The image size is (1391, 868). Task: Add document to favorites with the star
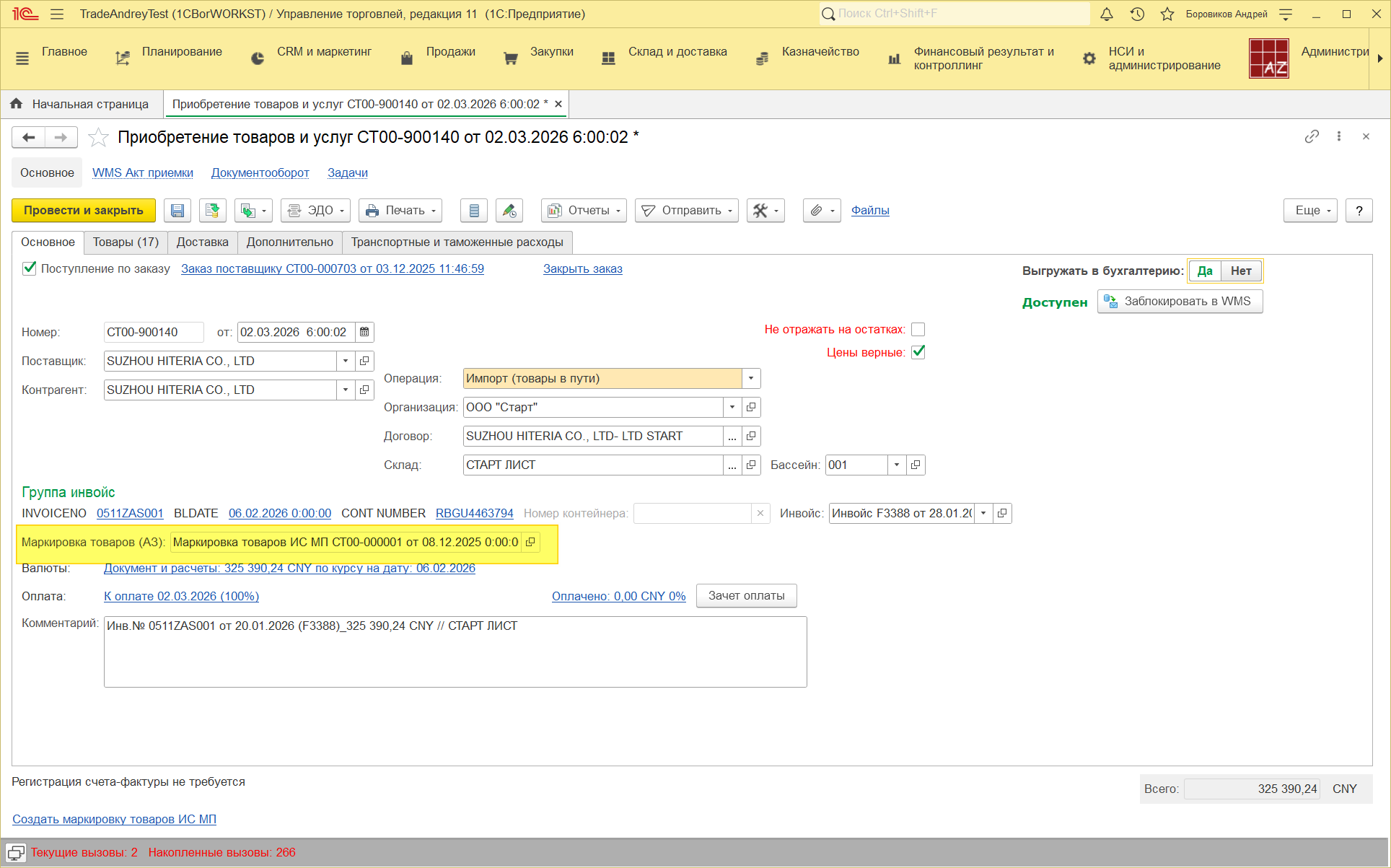pos(98,137)
